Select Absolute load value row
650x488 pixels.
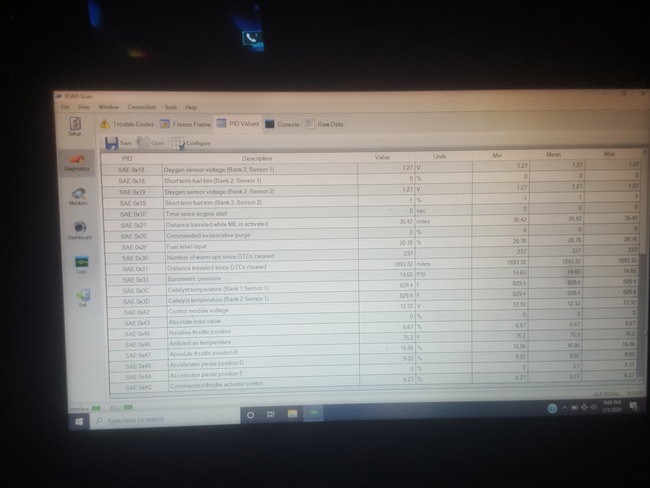(374, 318)
